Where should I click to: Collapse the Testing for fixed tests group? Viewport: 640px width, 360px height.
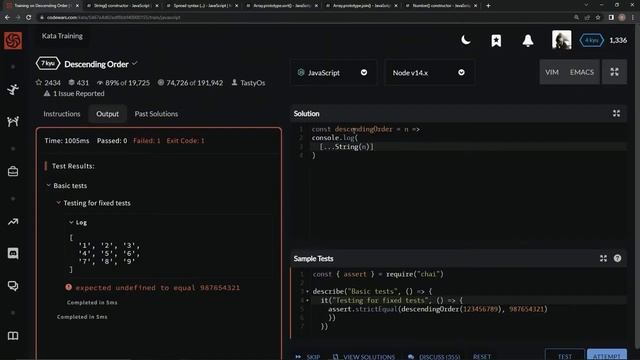click(x=58, y=203)
